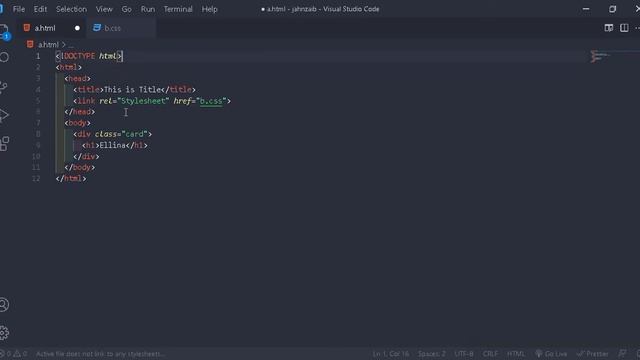This screenshot has height=360, width=640.
Task: Click Ln 1, Col 16 cursor position
Action: pyautogui.click(x=391, y=354)
